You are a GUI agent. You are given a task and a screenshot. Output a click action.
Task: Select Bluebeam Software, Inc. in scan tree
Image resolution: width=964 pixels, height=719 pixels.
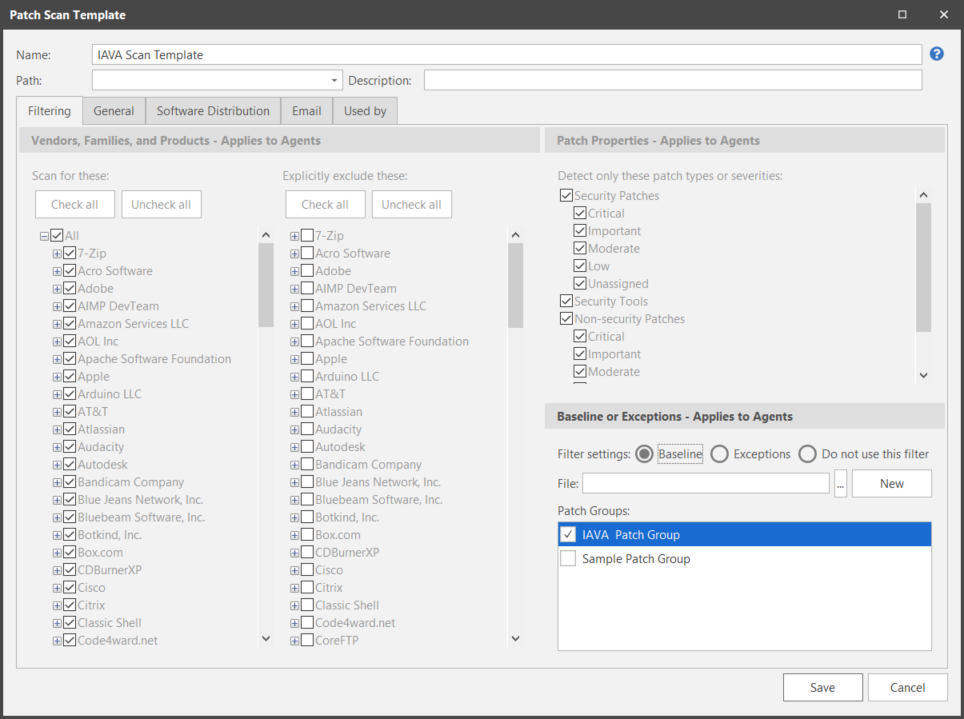click(x=141, y=518)
